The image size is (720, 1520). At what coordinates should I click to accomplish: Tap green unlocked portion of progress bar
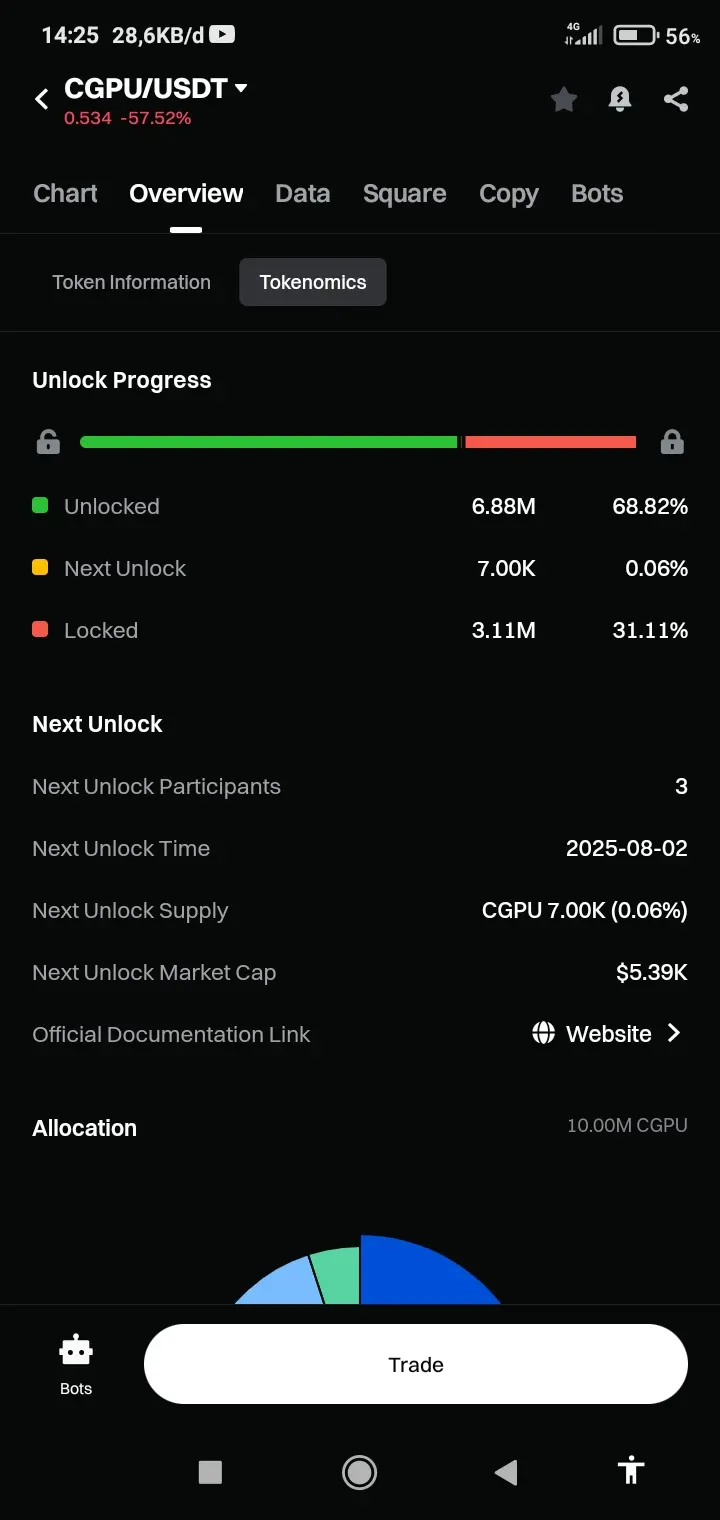point(268,442)
